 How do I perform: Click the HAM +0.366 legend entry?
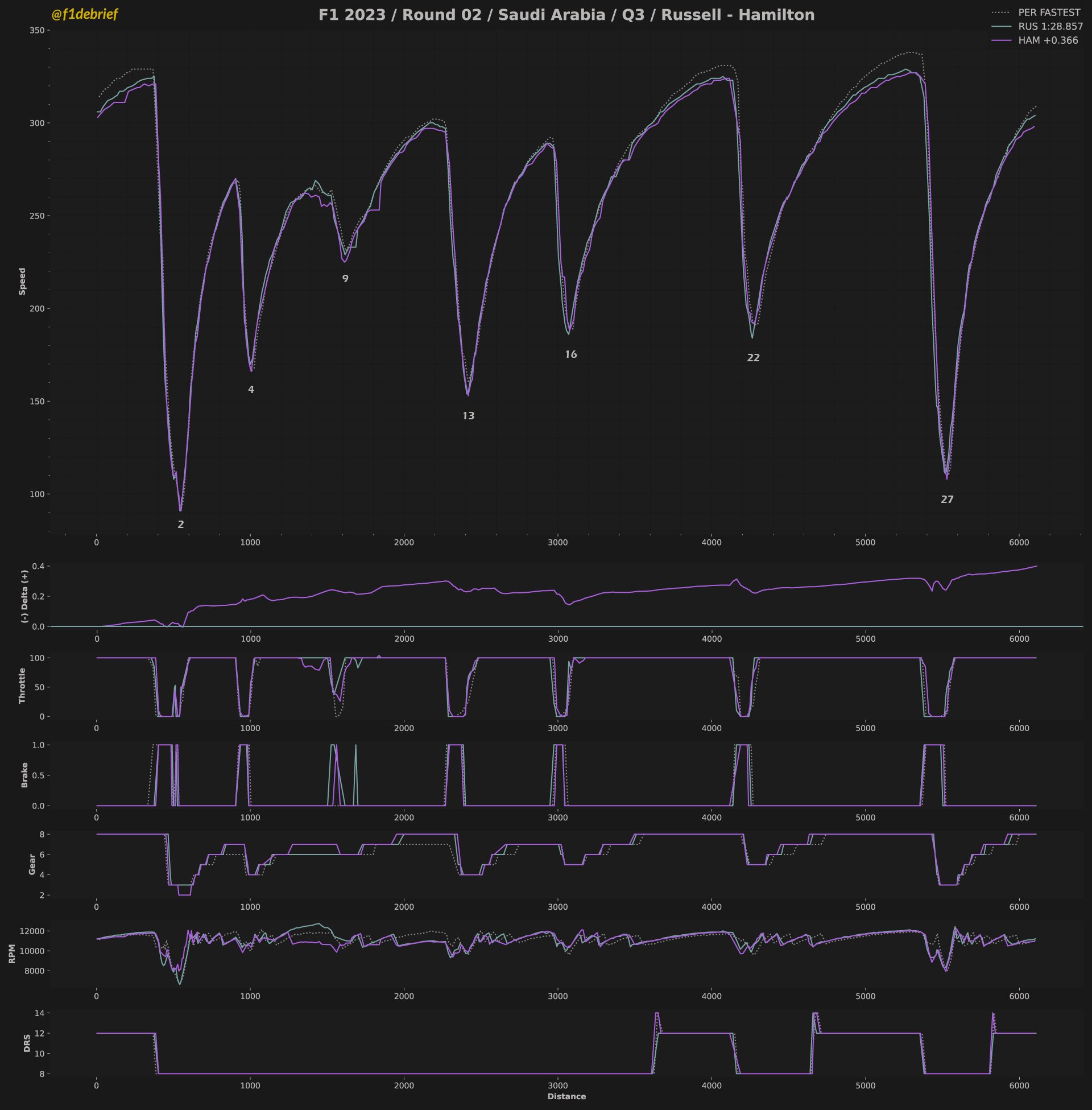[1048, 41]
